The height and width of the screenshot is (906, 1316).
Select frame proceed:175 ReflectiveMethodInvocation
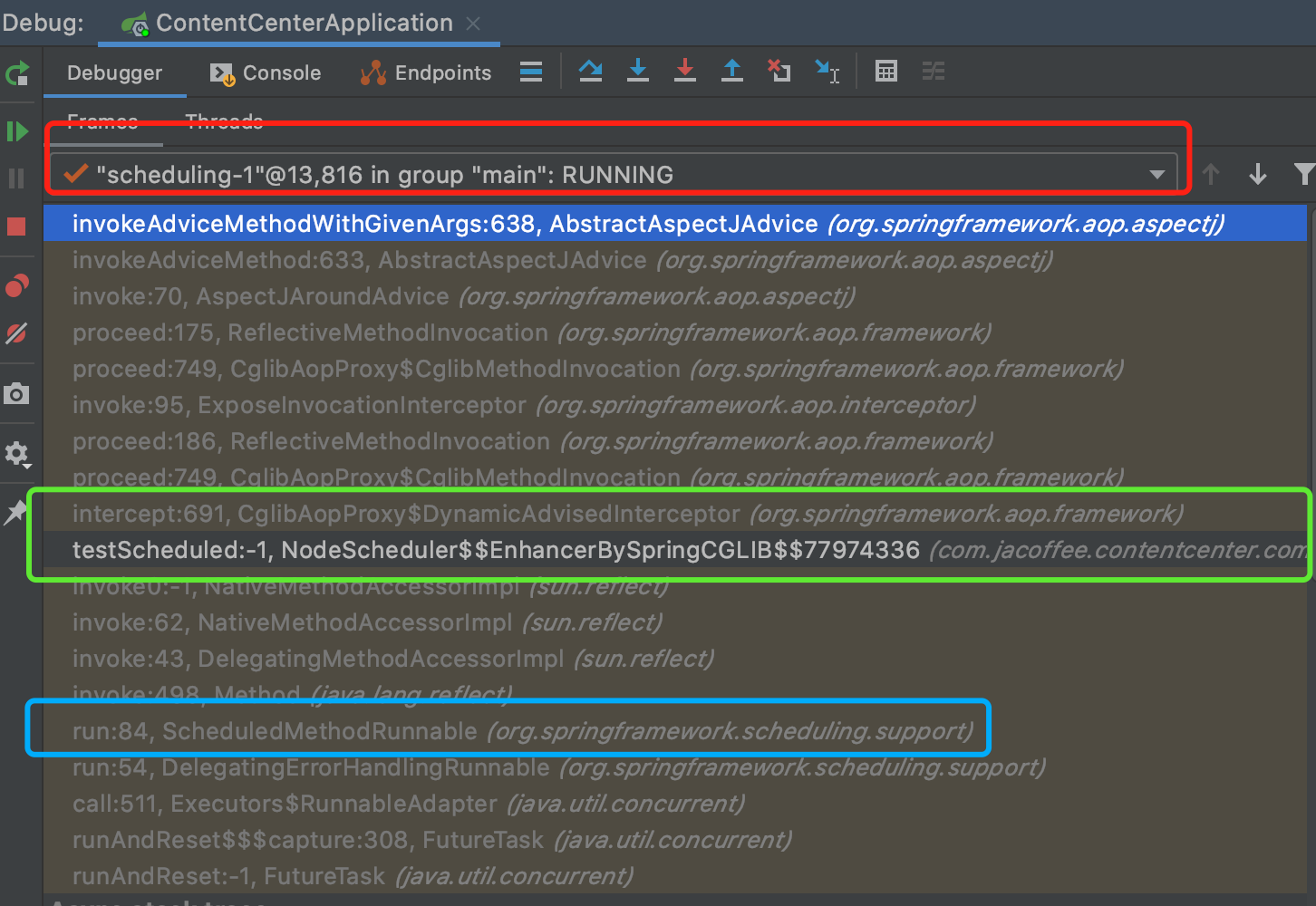[x=675, y=333]
